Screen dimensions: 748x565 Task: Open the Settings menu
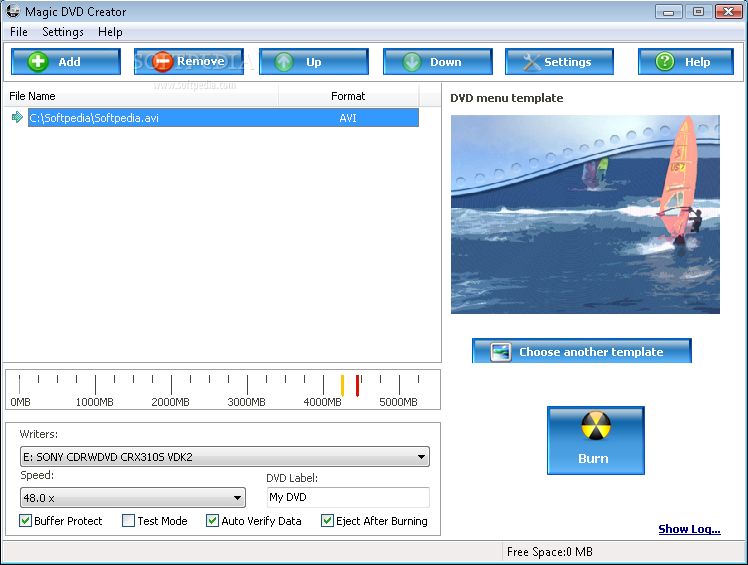tap(63, 32)
